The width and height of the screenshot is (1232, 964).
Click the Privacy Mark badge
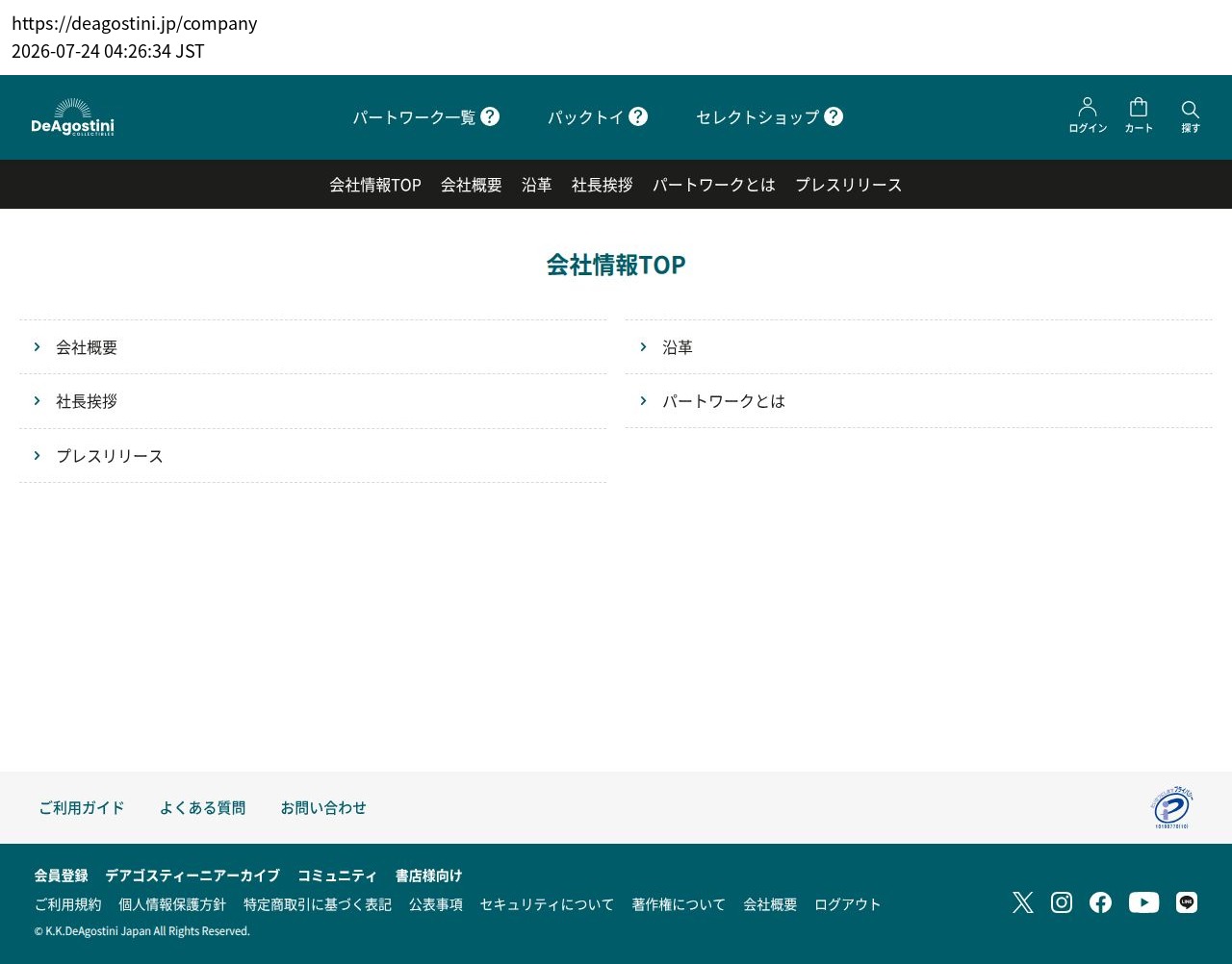1172,808
